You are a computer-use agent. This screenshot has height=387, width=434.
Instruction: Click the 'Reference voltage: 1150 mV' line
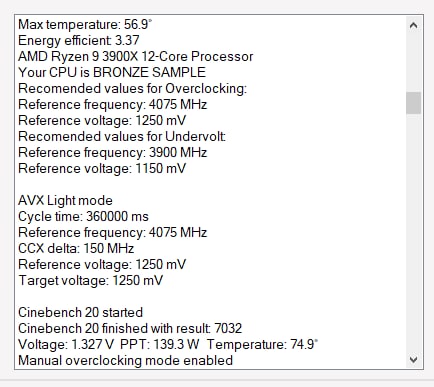pos(102,168)
